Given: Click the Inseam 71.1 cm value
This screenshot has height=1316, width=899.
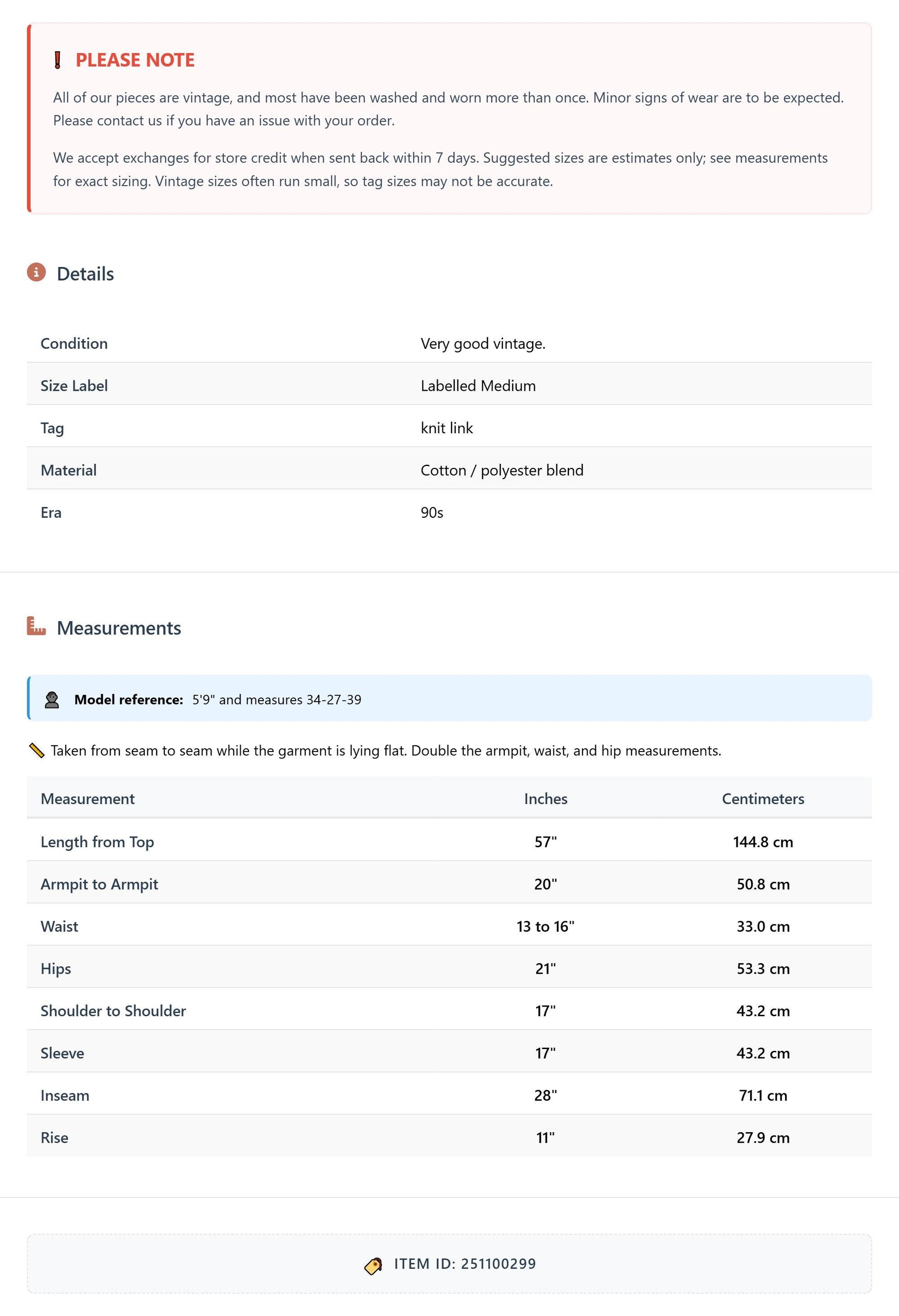Looking at the screenshot, I should tap(762, 1096).
